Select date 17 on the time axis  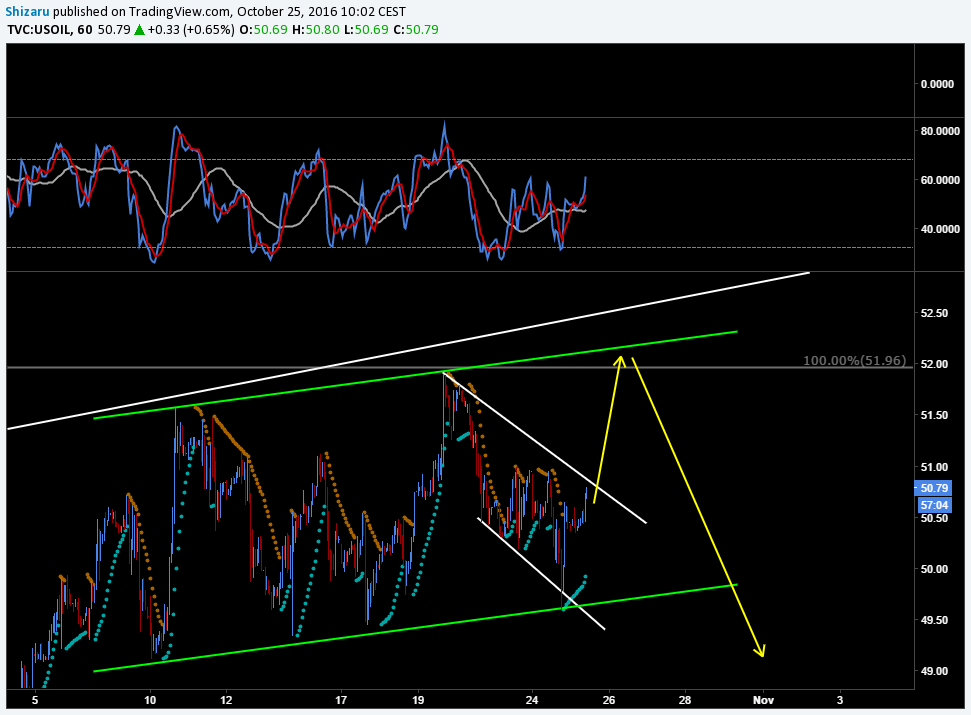(341, 700)
